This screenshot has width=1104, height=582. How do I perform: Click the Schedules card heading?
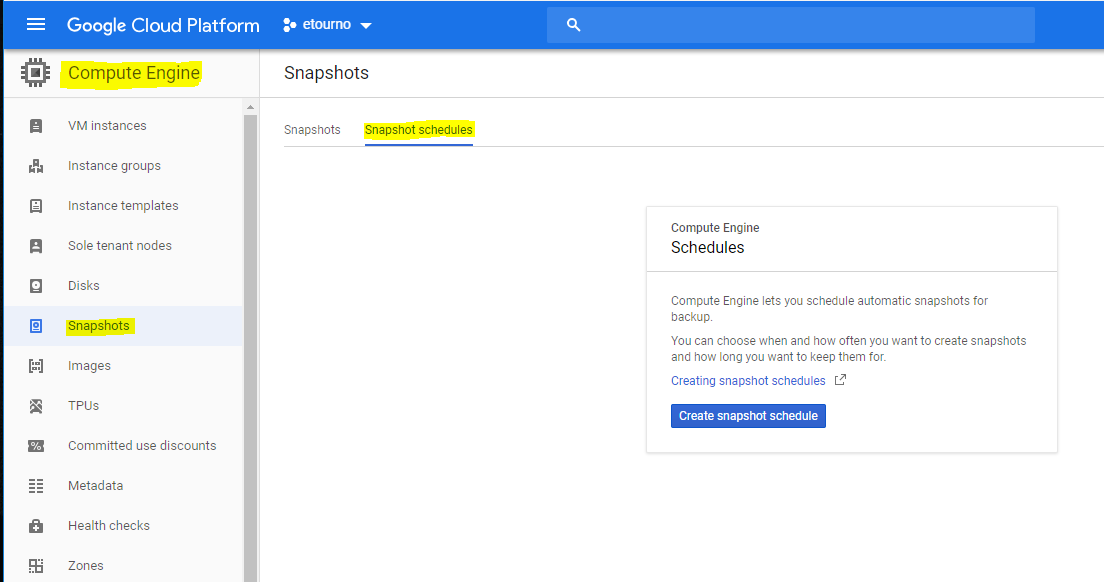(708, 248)
